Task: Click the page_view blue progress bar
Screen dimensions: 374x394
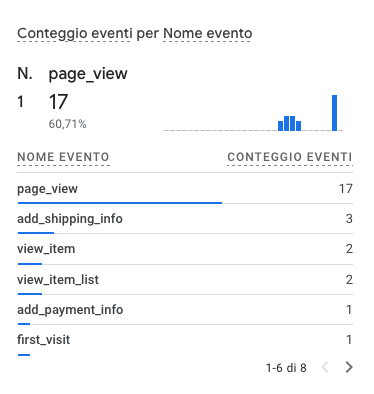Action: (x=120, y=203)
